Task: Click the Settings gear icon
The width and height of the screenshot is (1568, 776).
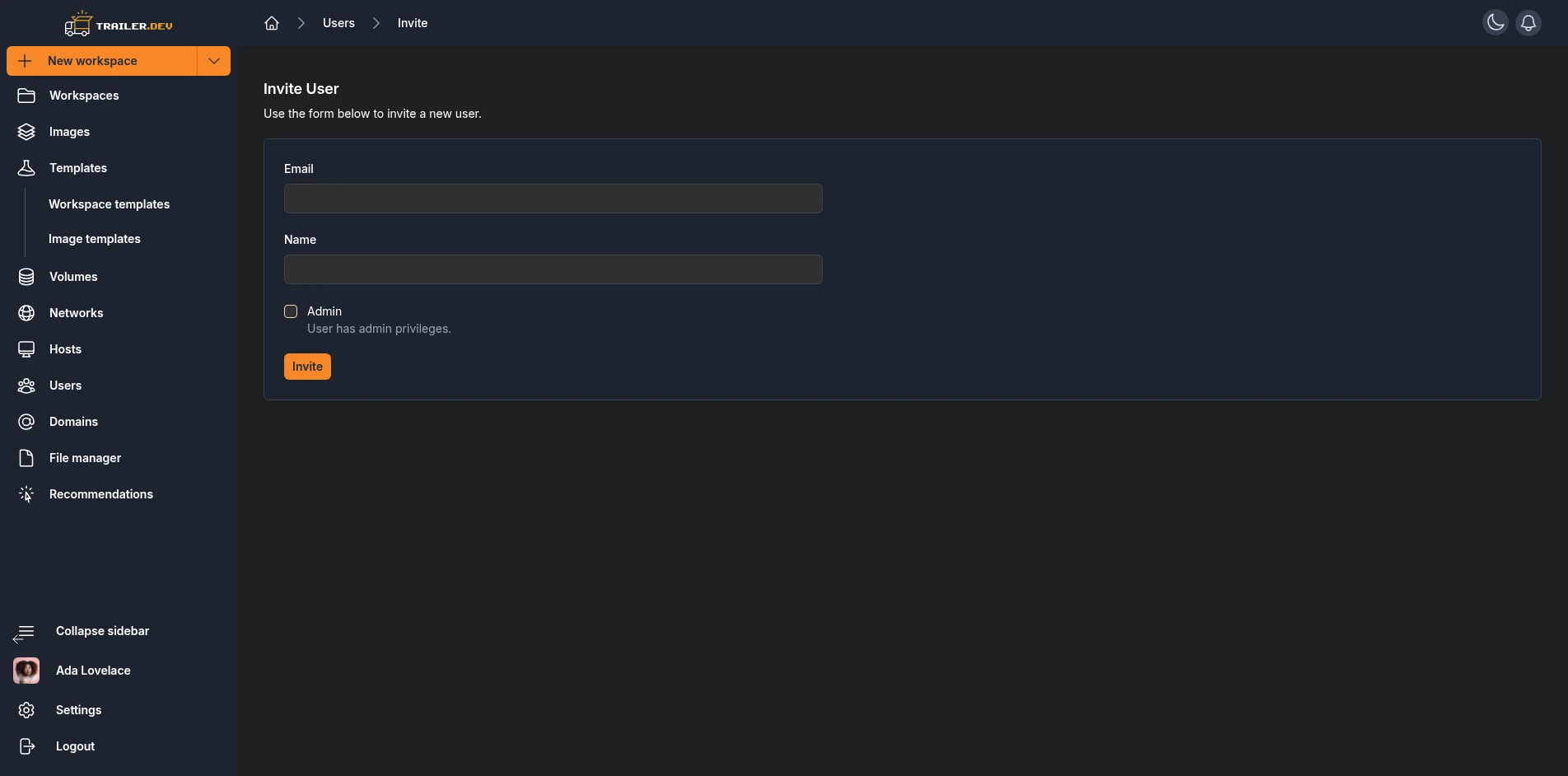Action: pos(26,710)
